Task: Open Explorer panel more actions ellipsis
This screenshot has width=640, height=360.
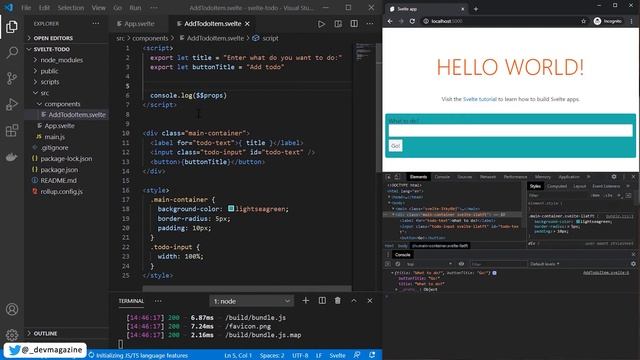Action: pos(96,24)
